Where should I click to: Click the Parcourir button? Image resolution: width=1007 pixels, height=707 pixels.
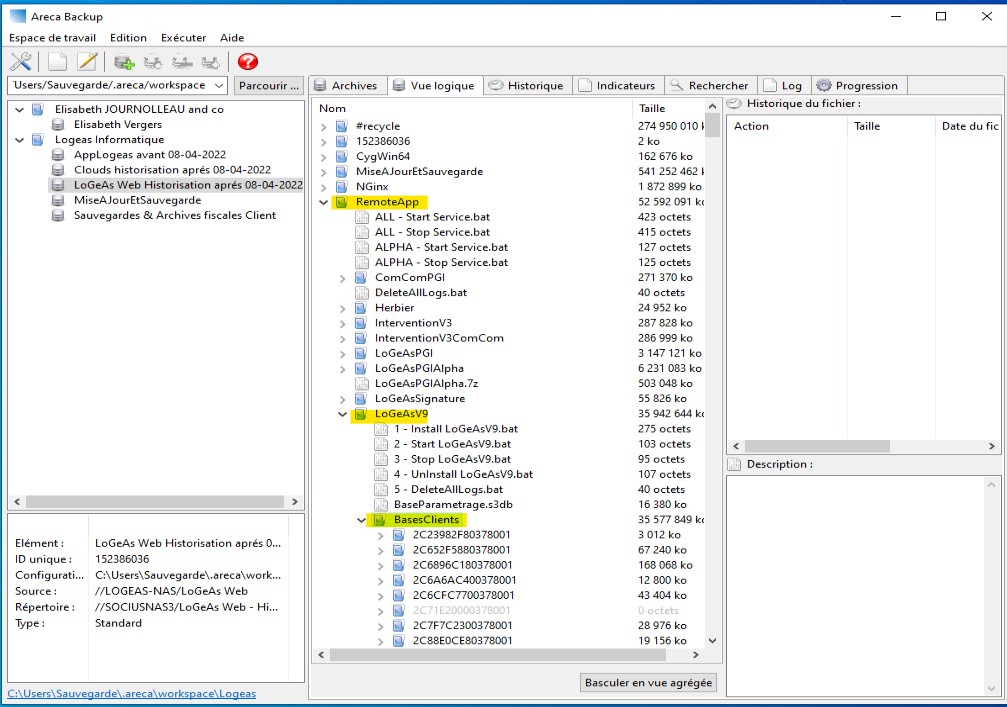(x=268, y=86)
